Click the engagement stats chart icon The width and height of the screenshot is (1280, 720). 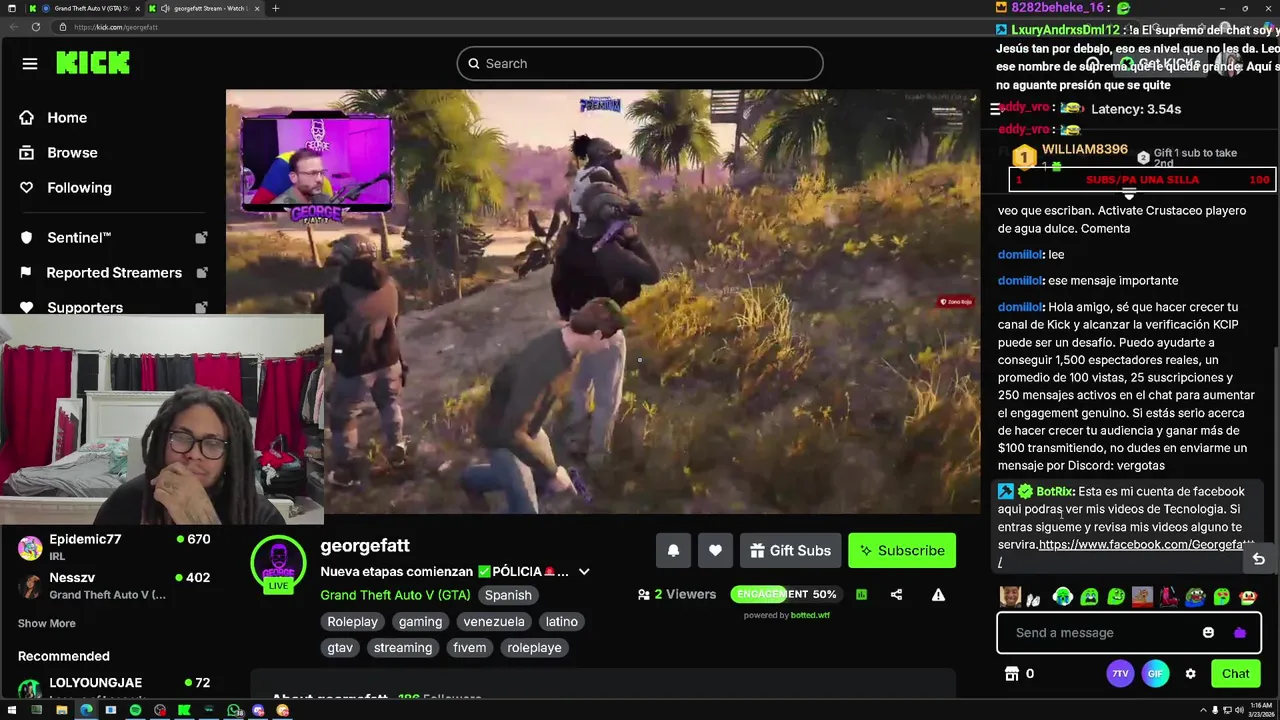point(861,594)
